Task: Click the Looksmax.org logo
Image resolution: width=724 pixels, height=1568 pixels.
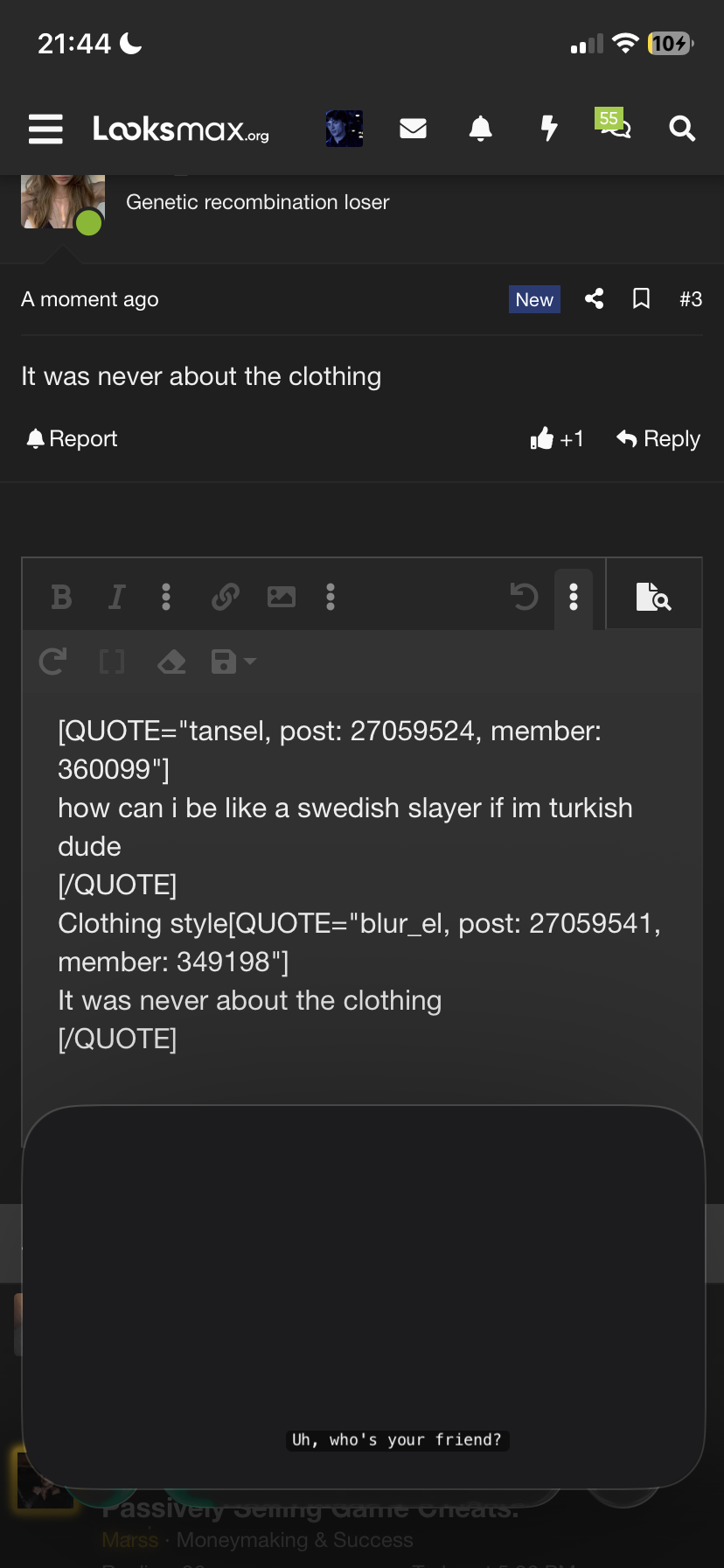Action: coord(181,129)
